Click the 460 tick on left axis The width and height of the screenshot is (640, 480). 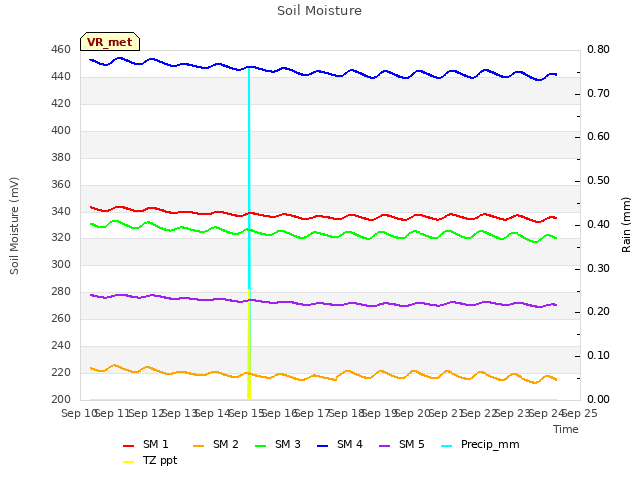(61, 49)
